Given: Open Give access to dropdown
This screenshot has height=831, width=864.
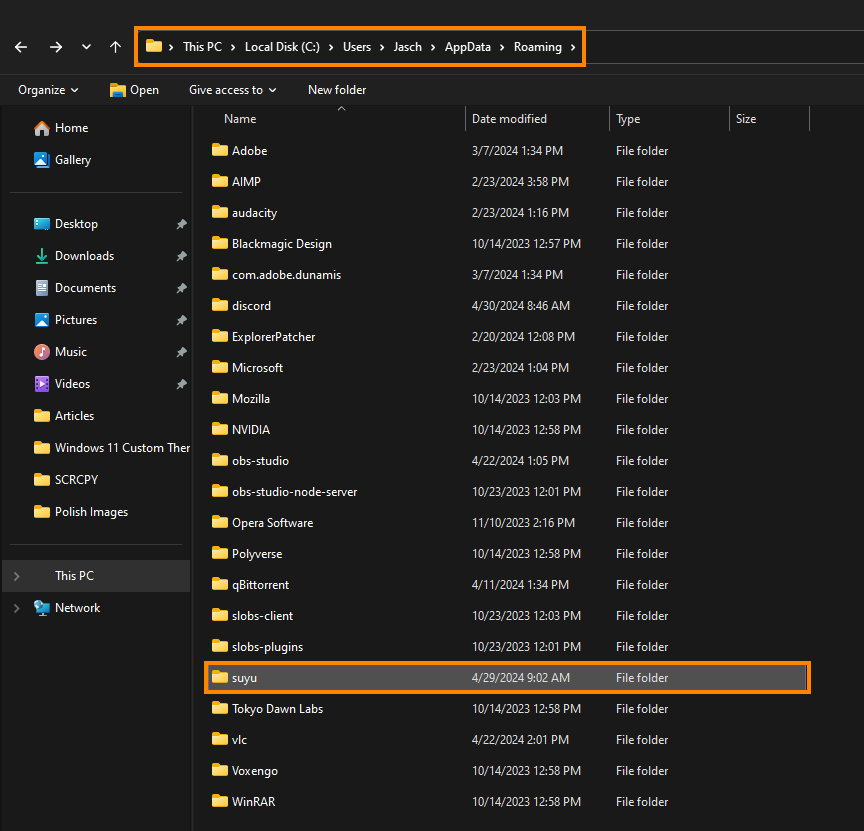Looking at the screenshot, I should [x=233, y=90].
